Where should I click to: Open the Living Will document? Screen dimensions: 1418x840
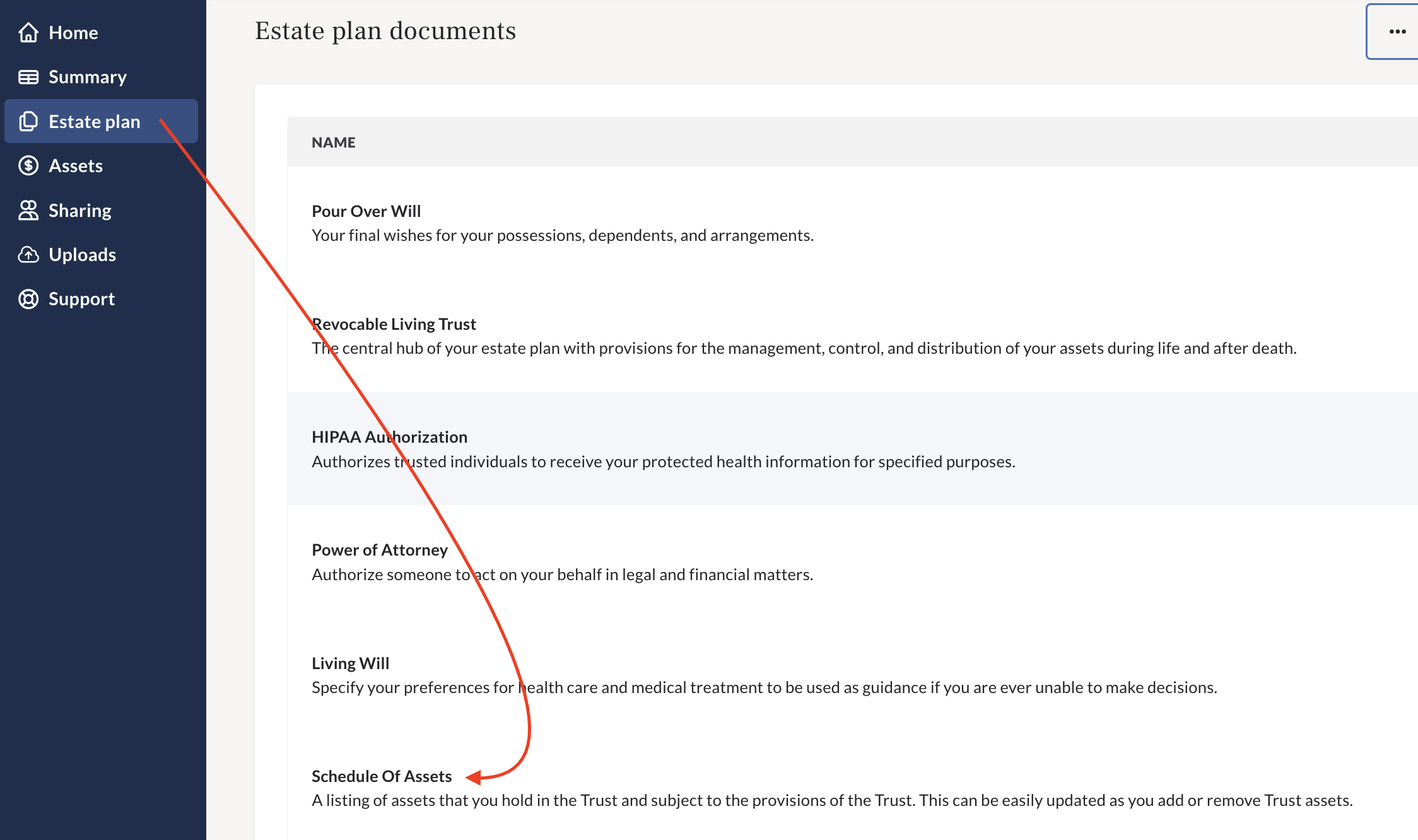pyautogui.click(x=350, y=663)
